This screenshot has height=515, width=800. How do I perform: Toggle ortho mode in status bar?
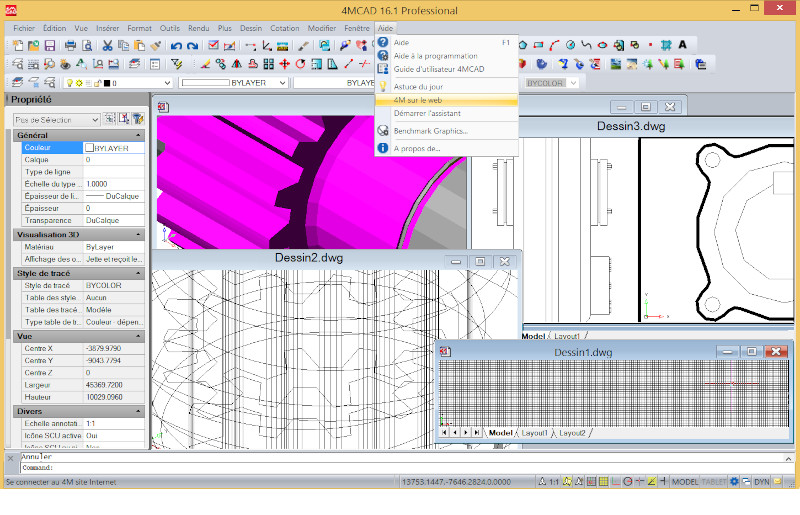click(616, 481)
